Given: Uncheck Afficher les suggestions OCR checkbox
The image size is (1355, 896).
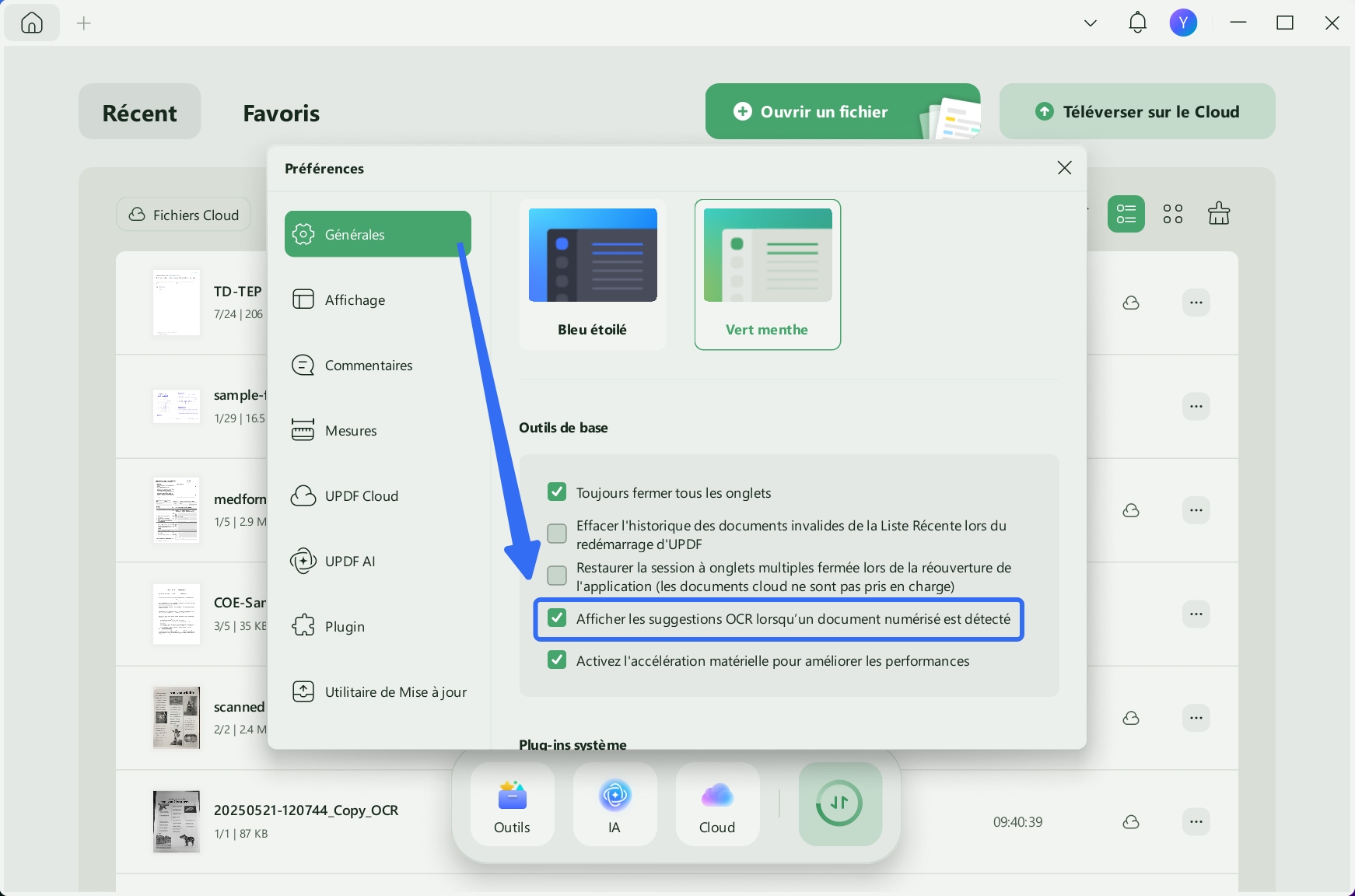Looking at the screenshot, I should click(x=557, y=618).
